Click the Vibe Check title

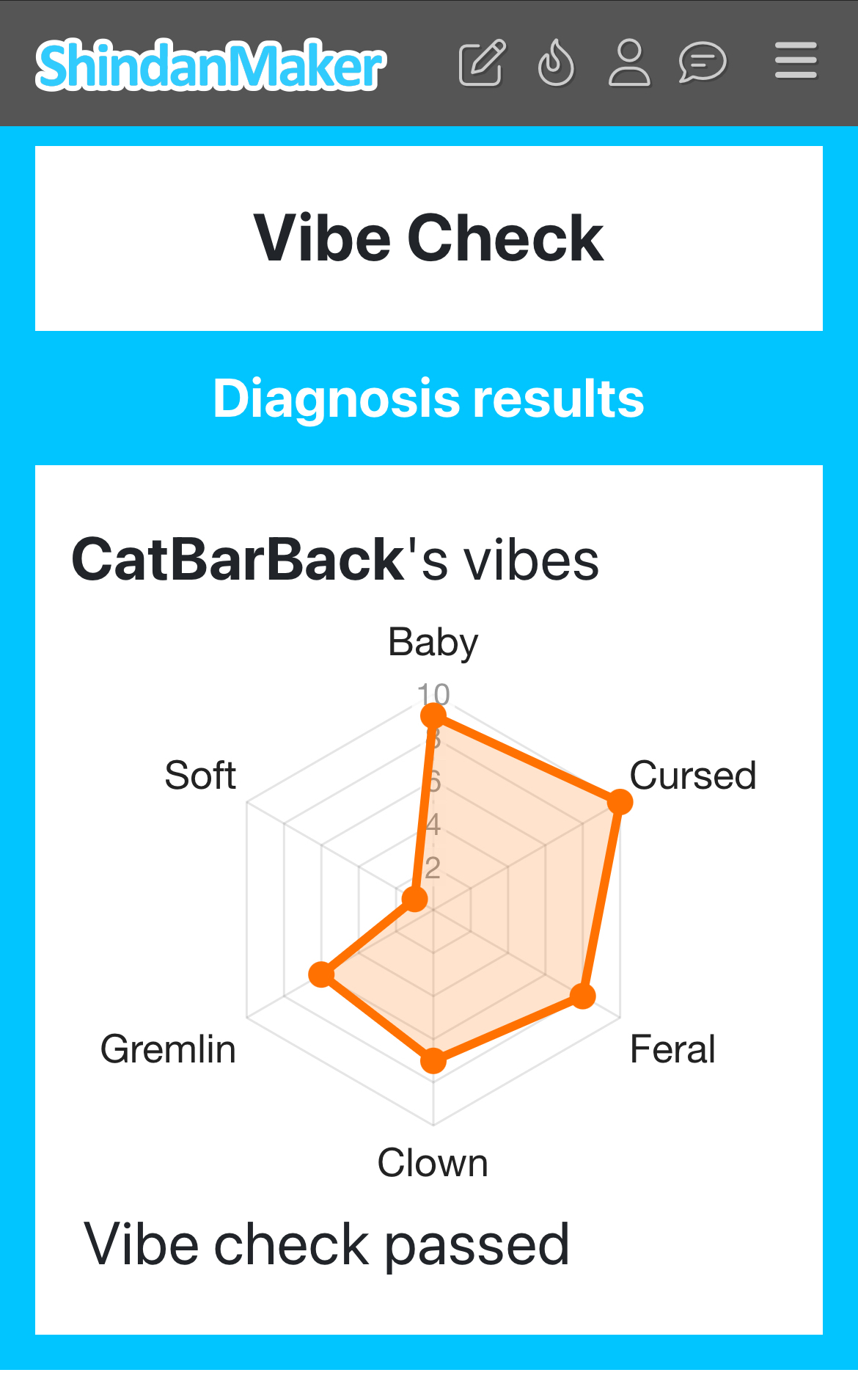click(x=428, y=238)
